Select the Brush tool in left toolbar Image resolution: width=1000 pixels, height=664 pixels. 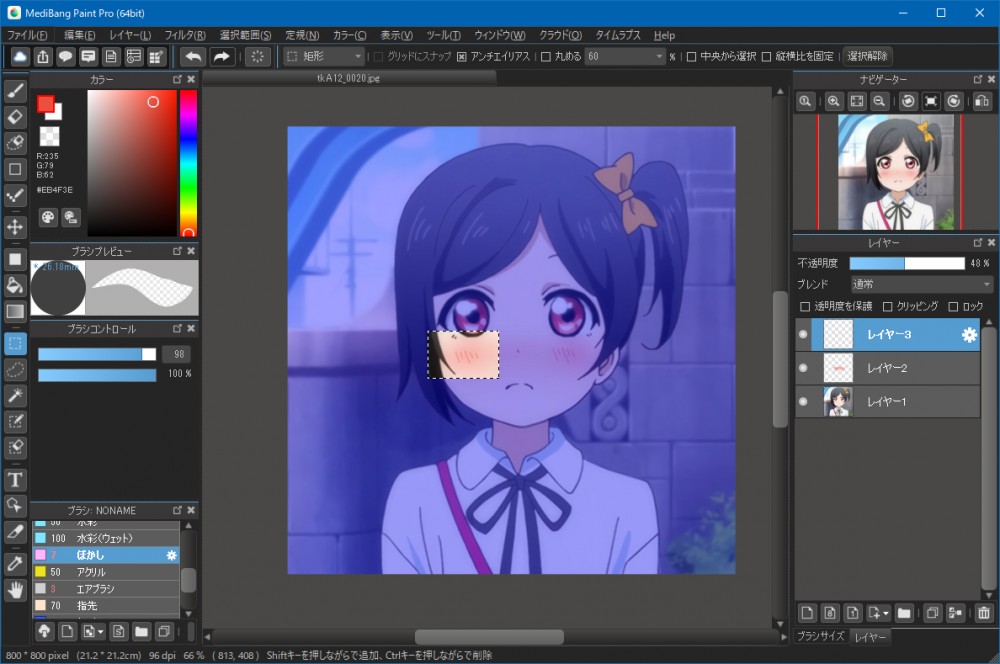tap(15, 91)
